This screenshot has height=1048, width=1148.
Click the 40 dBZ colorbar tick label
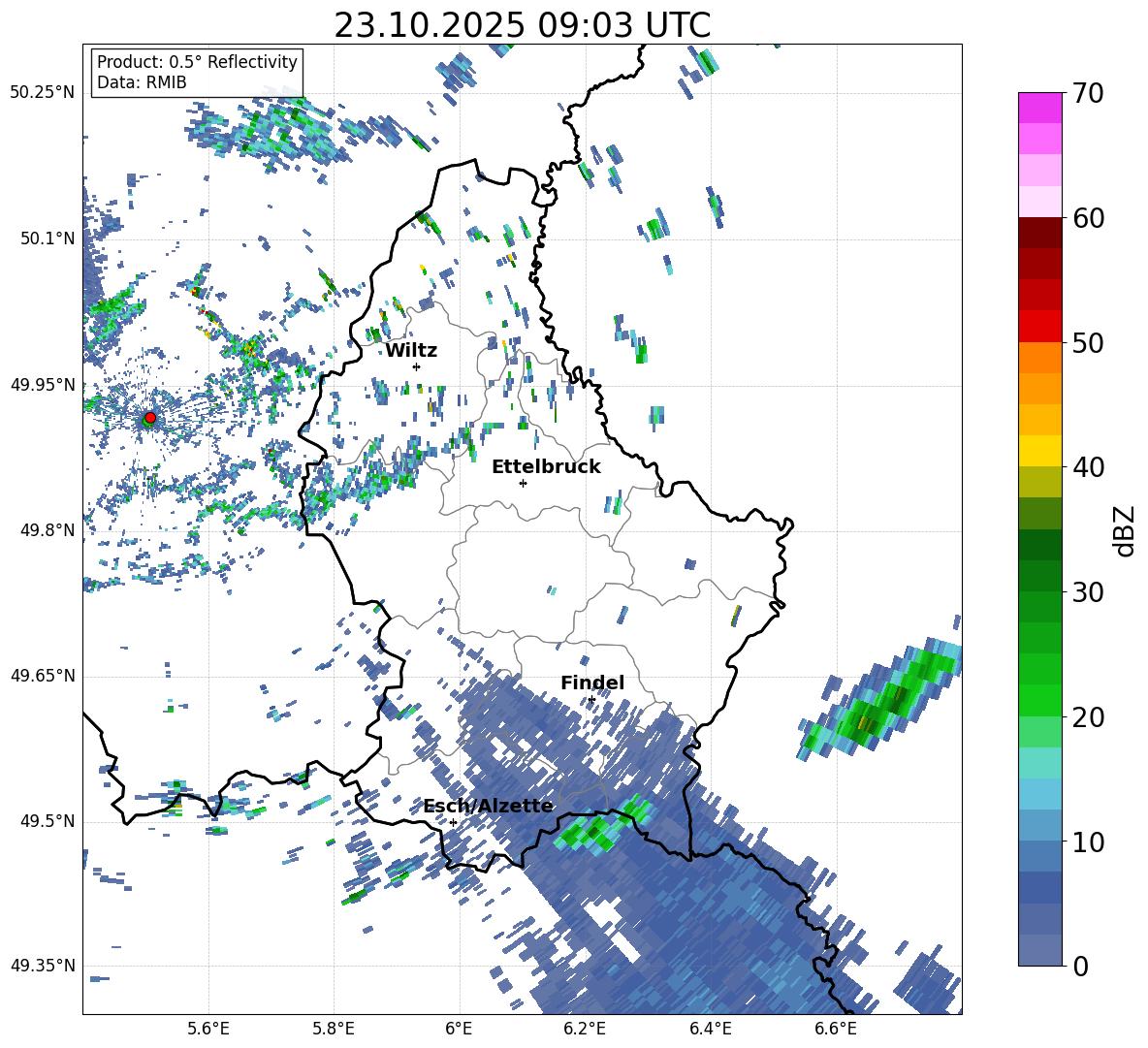click(1088, 467)
